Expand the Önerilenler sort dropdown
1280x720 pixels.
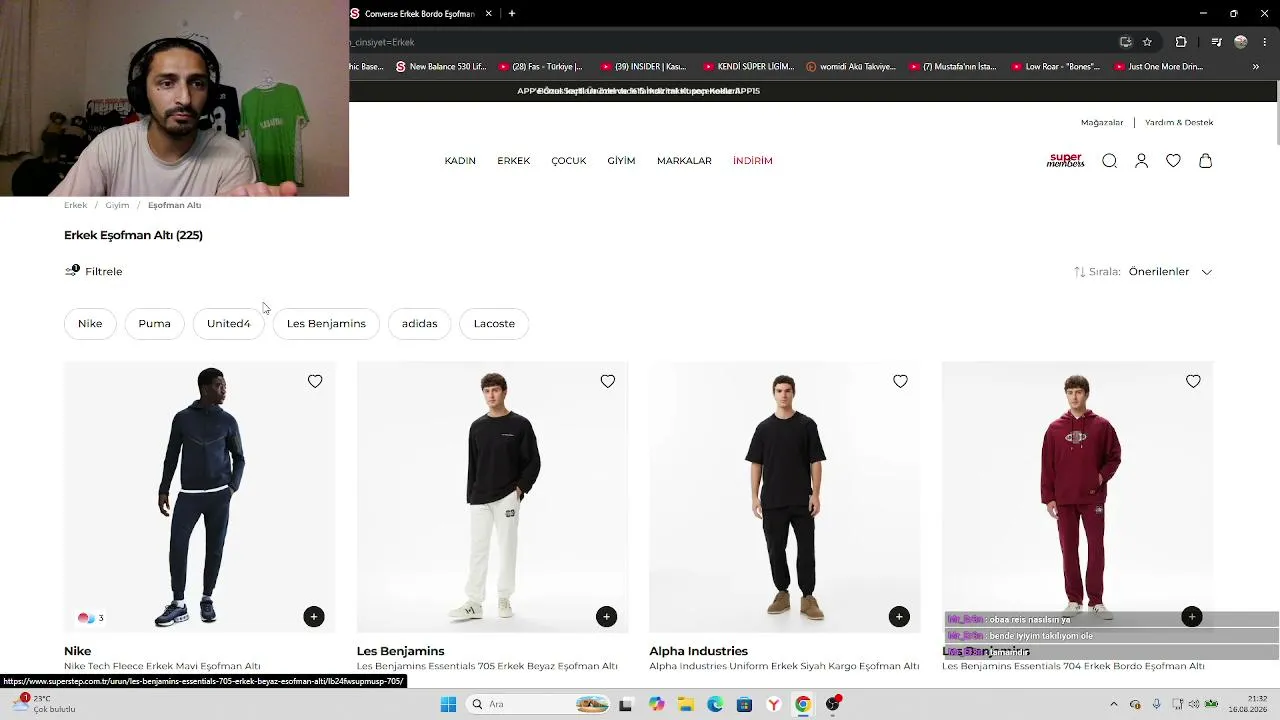(1170, 272)
